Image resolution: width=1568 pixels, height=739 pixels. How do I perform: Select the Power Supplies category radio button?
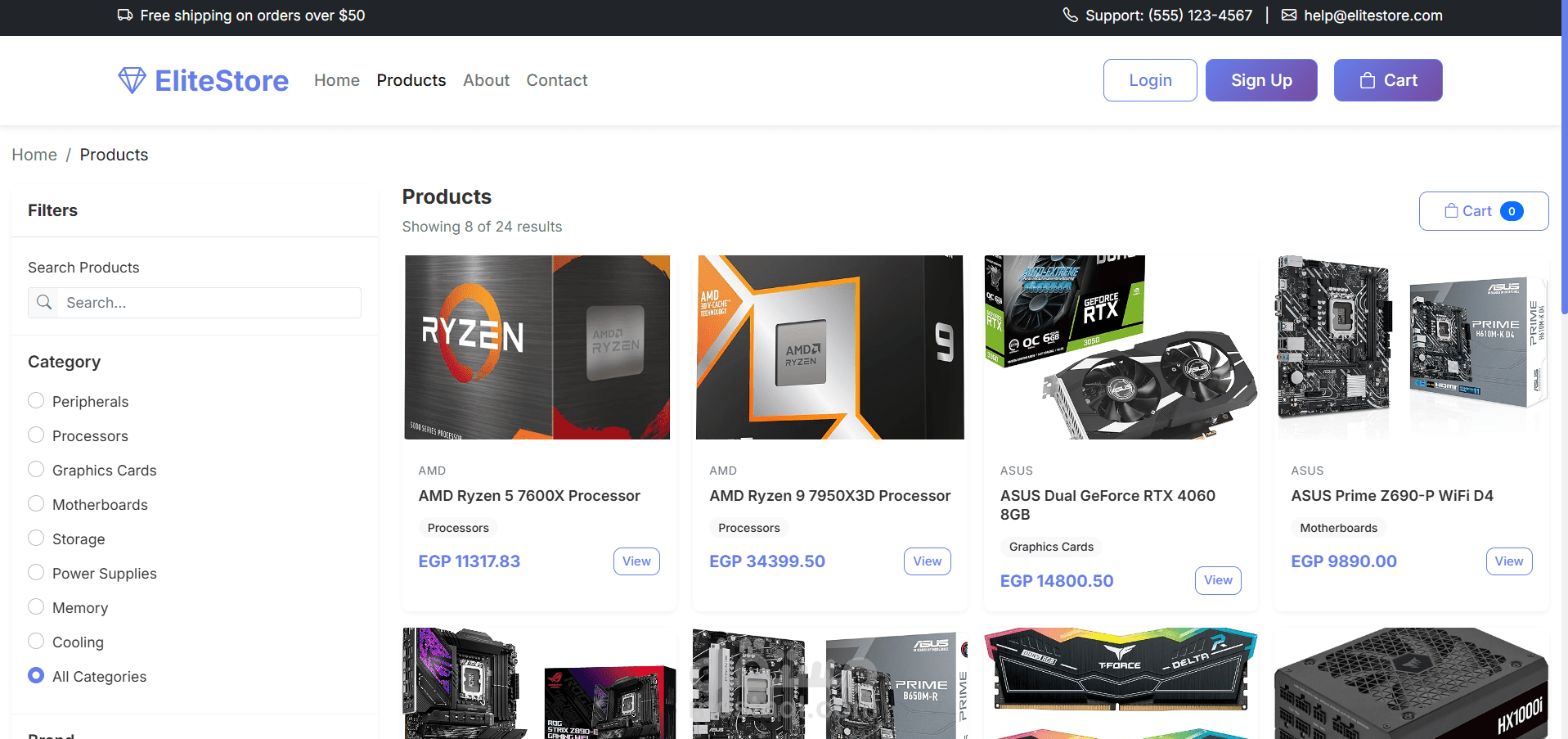click(x=36, y=572)
